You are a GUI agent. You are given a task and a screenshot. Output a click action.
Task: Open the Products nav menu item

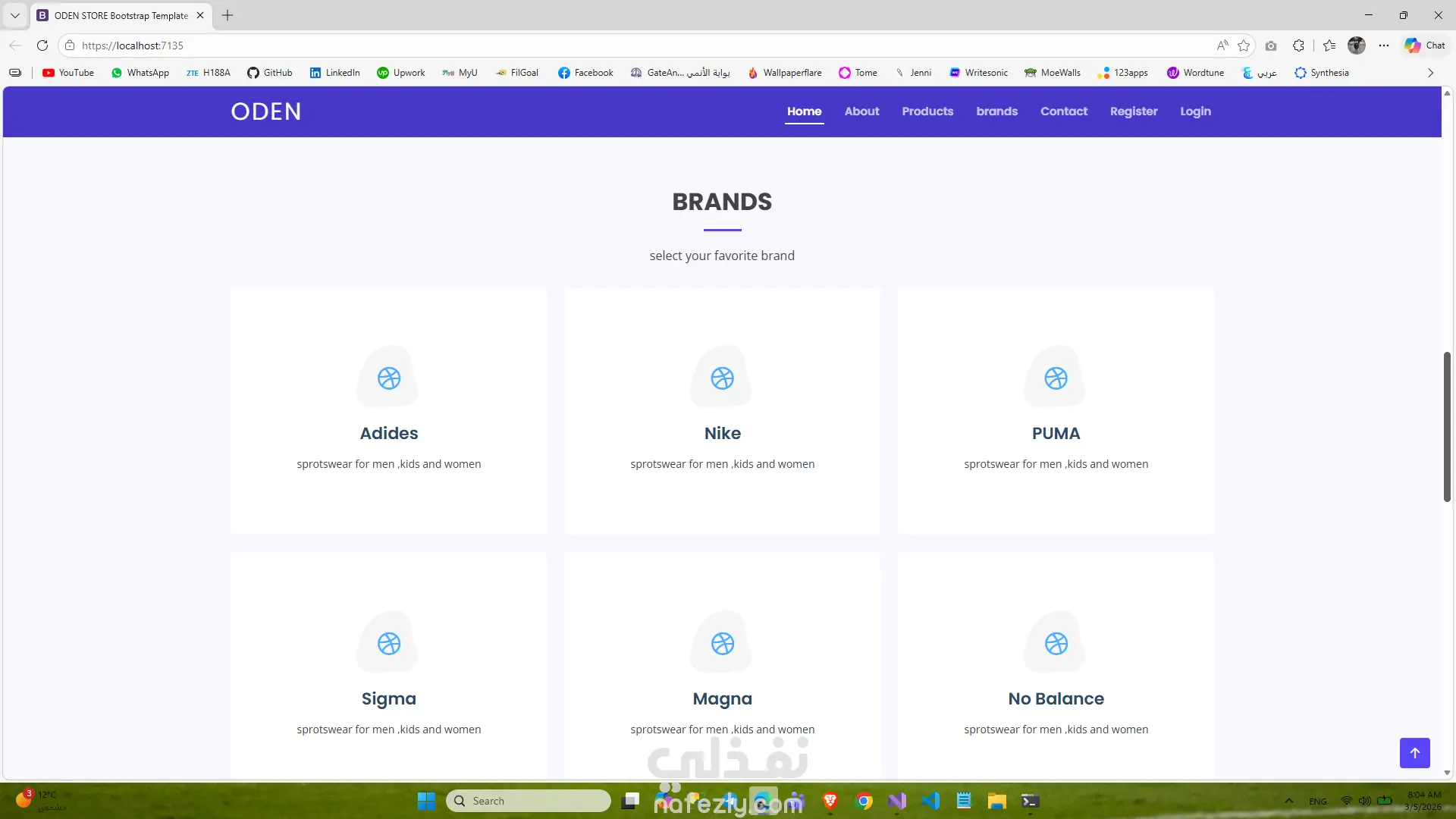(x=927, y=111)
